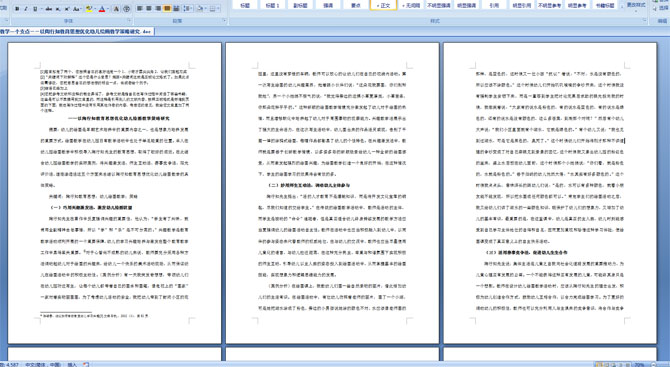Apply the 无间隔 style
Image resolution: width=670 pixels, height=367 pixels.
click(411, 5)
